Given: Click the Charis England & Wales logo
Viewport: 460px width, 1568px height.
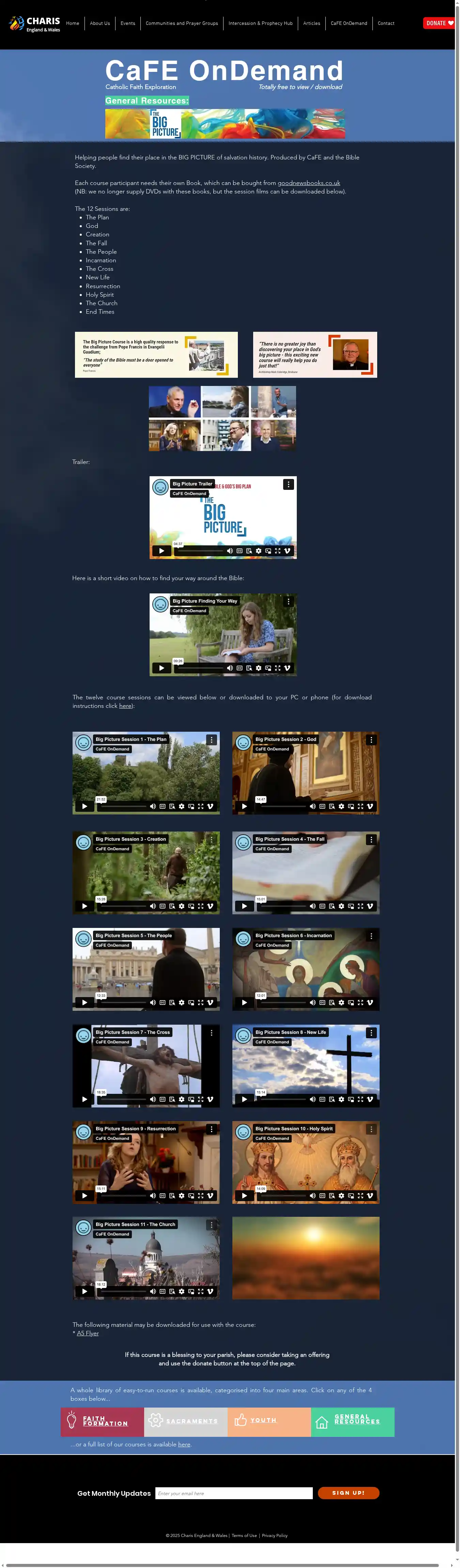Looking at the screenshot, I should click(35, 24).
